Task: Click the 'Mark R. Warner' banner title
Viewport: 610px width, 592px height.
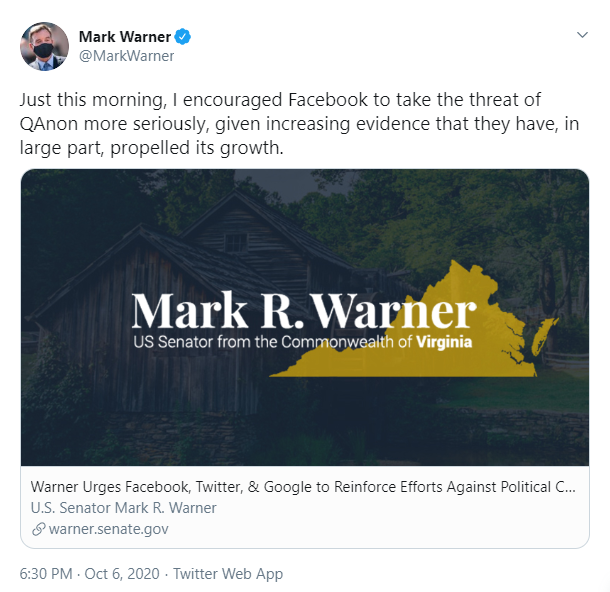Action: [304, 311]
